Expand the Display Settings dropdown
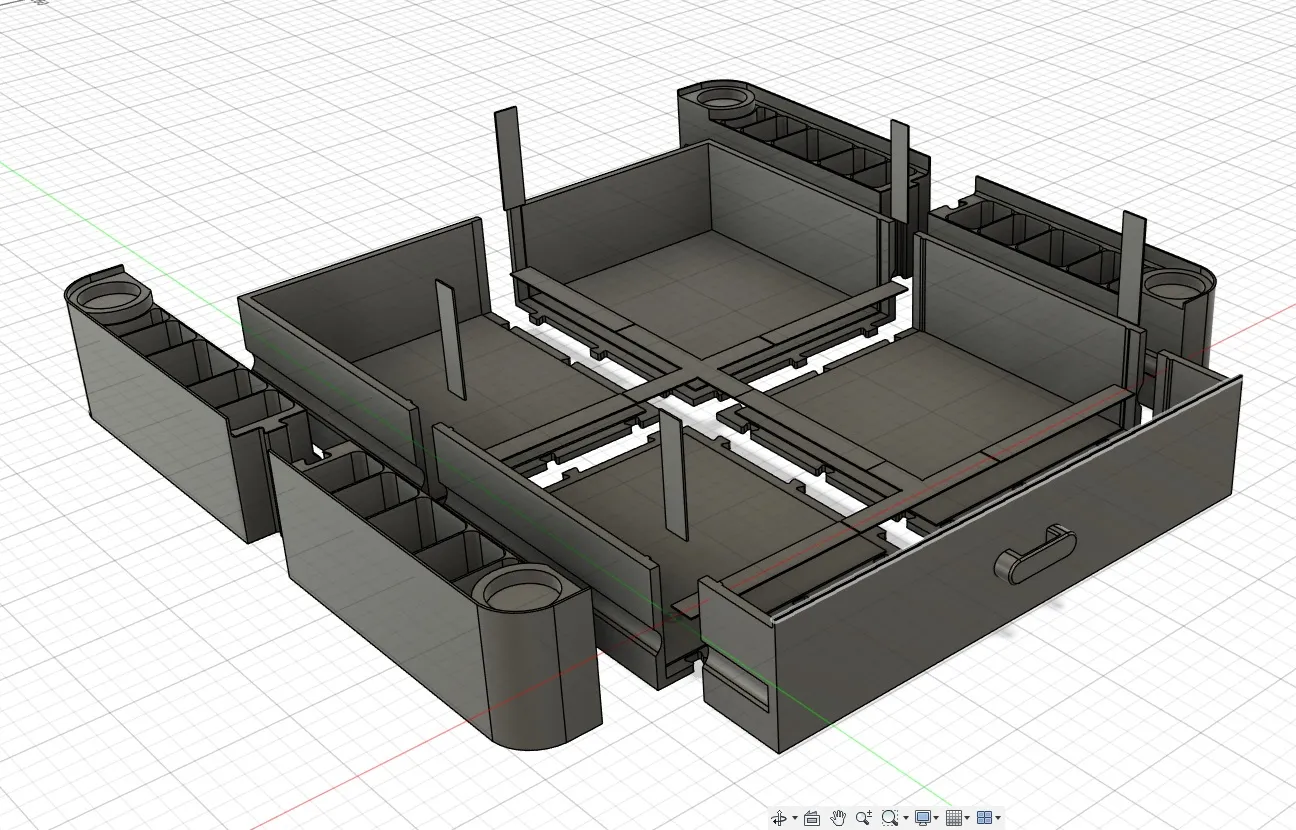The height and width of the screenshot is (830, 1296). click(x=936, y=817)
